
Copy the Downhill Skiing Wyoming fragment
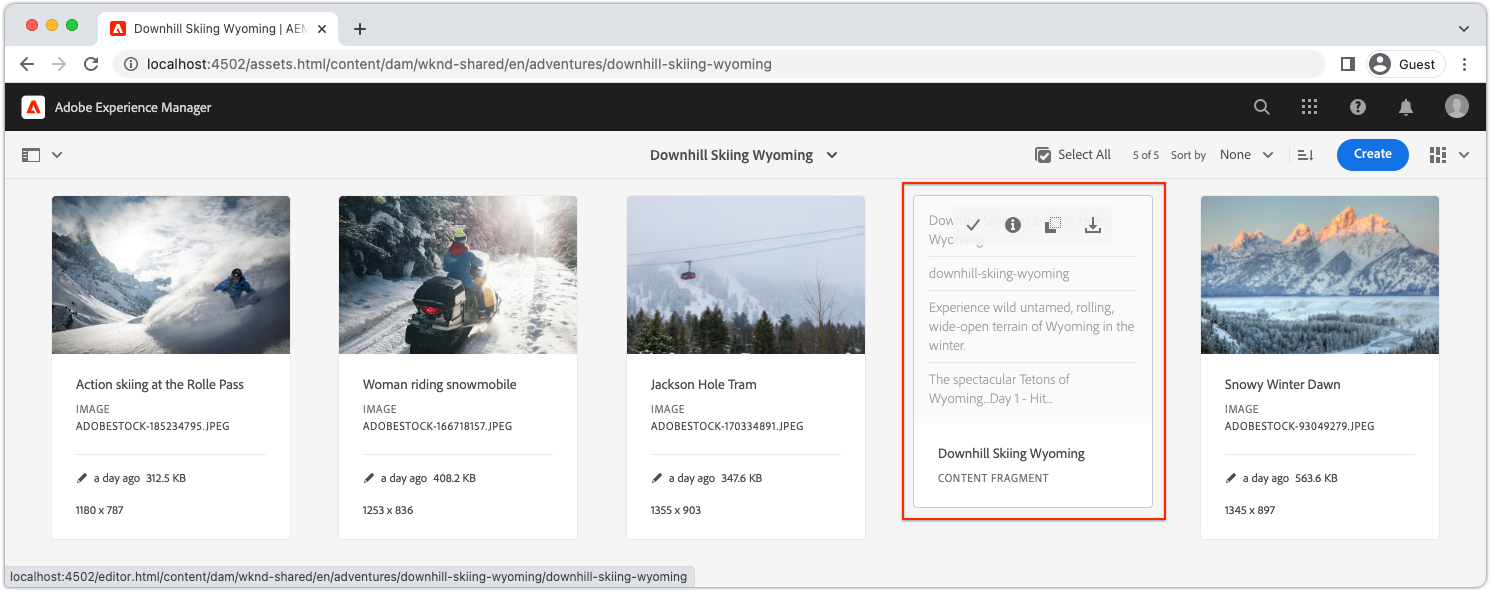tap(1052, 226)
